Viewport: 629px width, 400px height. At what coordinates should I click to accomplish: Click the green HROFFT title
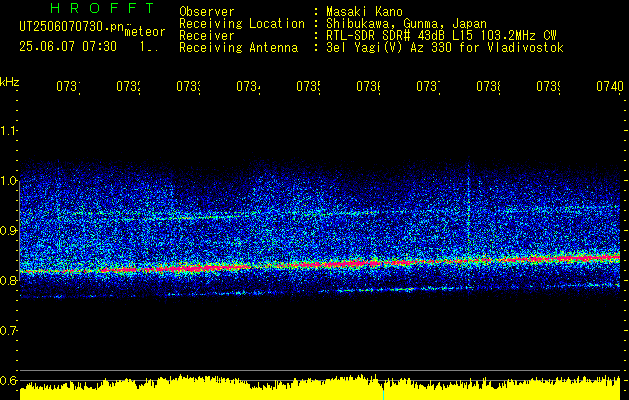click(x=103, y=8)
